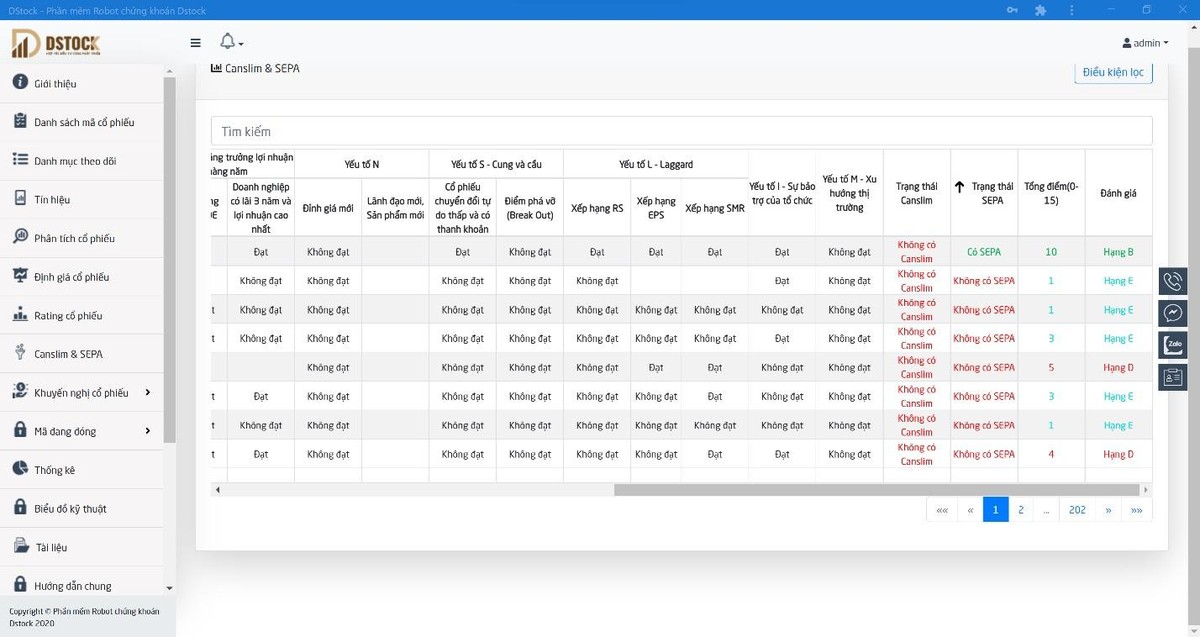Image resolution: width=1200 pixels, height=637 pixels.
Task: Jump to last page 202
Action: pos(1077,510)
